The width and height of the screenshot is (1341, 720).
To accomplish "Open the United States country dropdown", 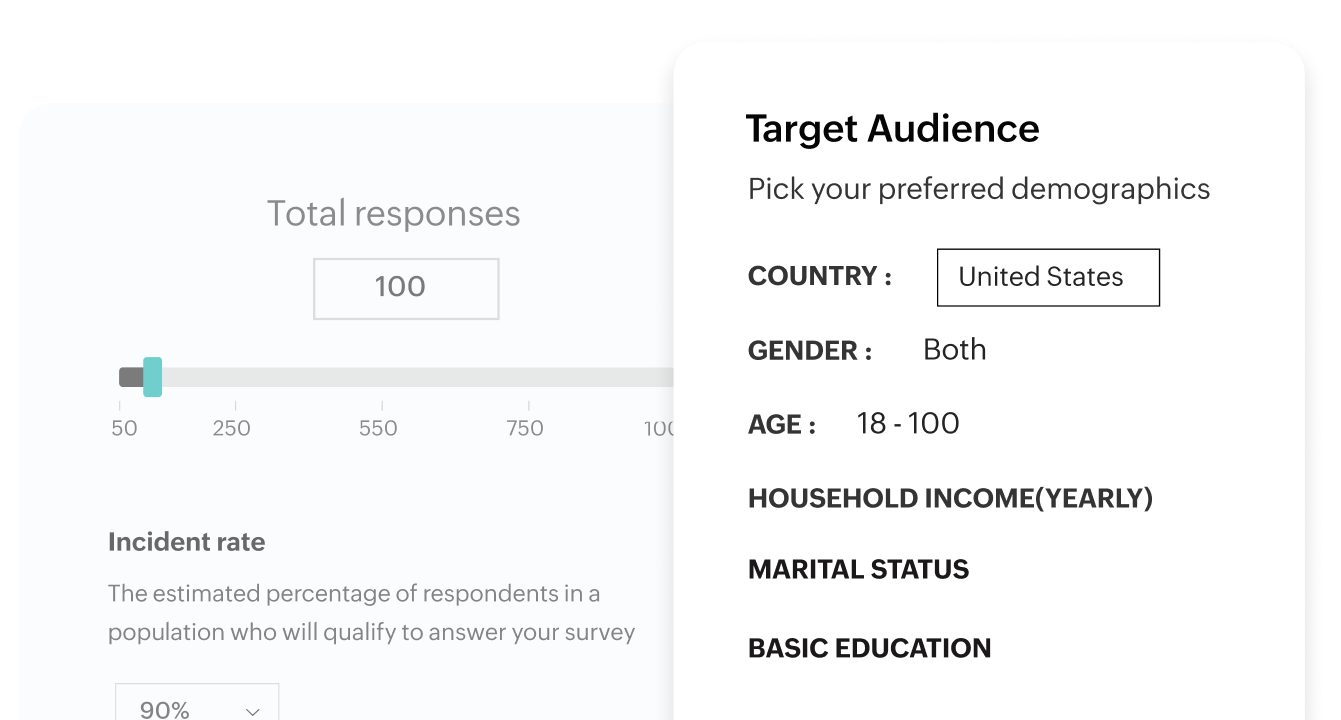I will pyautogui.click(x=1047, y=277).
